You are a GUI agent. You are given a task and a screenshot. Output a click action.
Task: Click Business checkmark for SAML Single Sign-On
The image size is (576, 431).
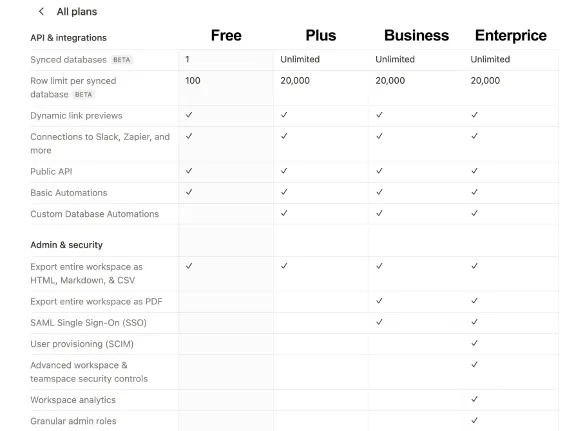click(x=379, y=322)
